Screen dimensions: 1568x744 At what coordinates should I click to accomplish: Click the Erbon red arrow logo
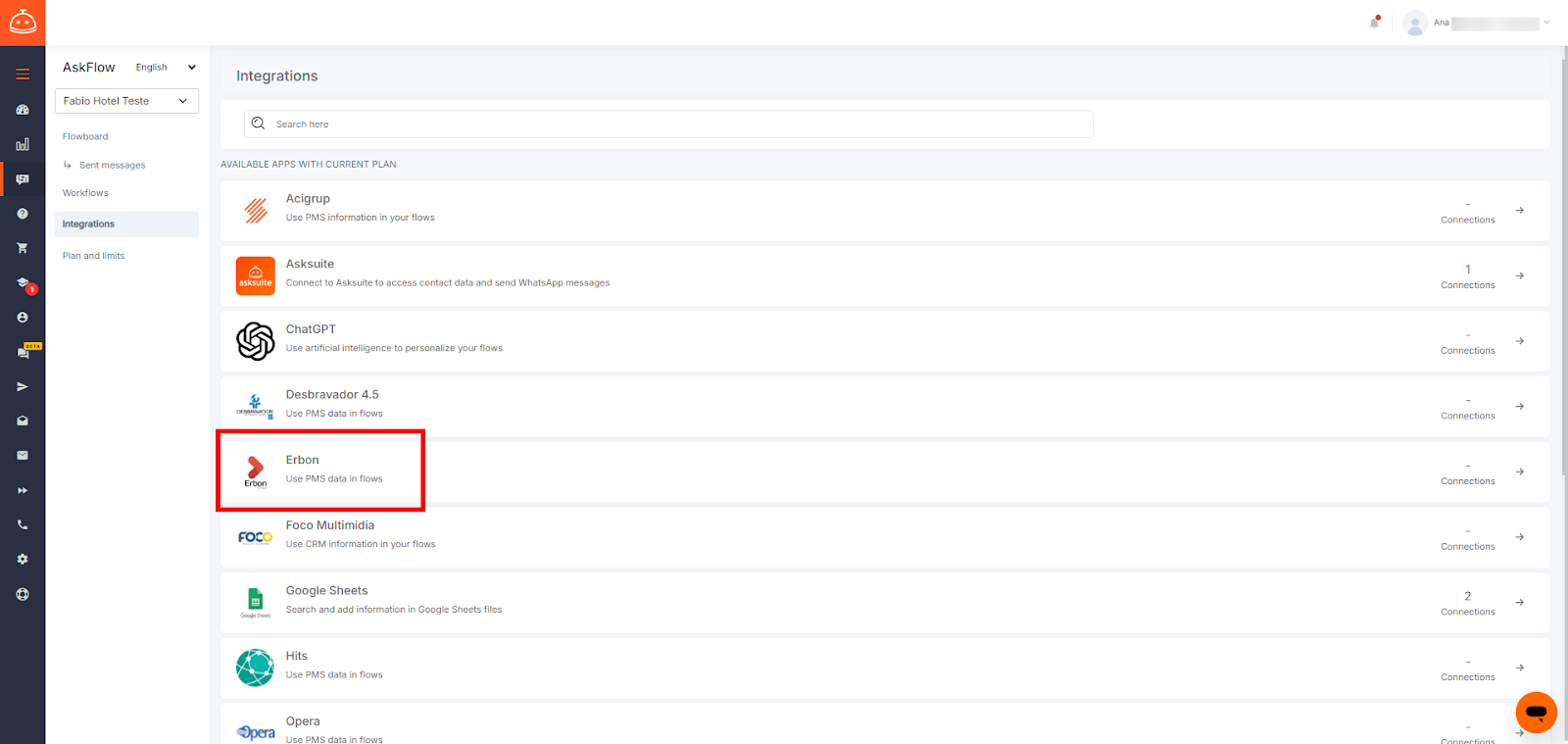[x=256, y=471]
